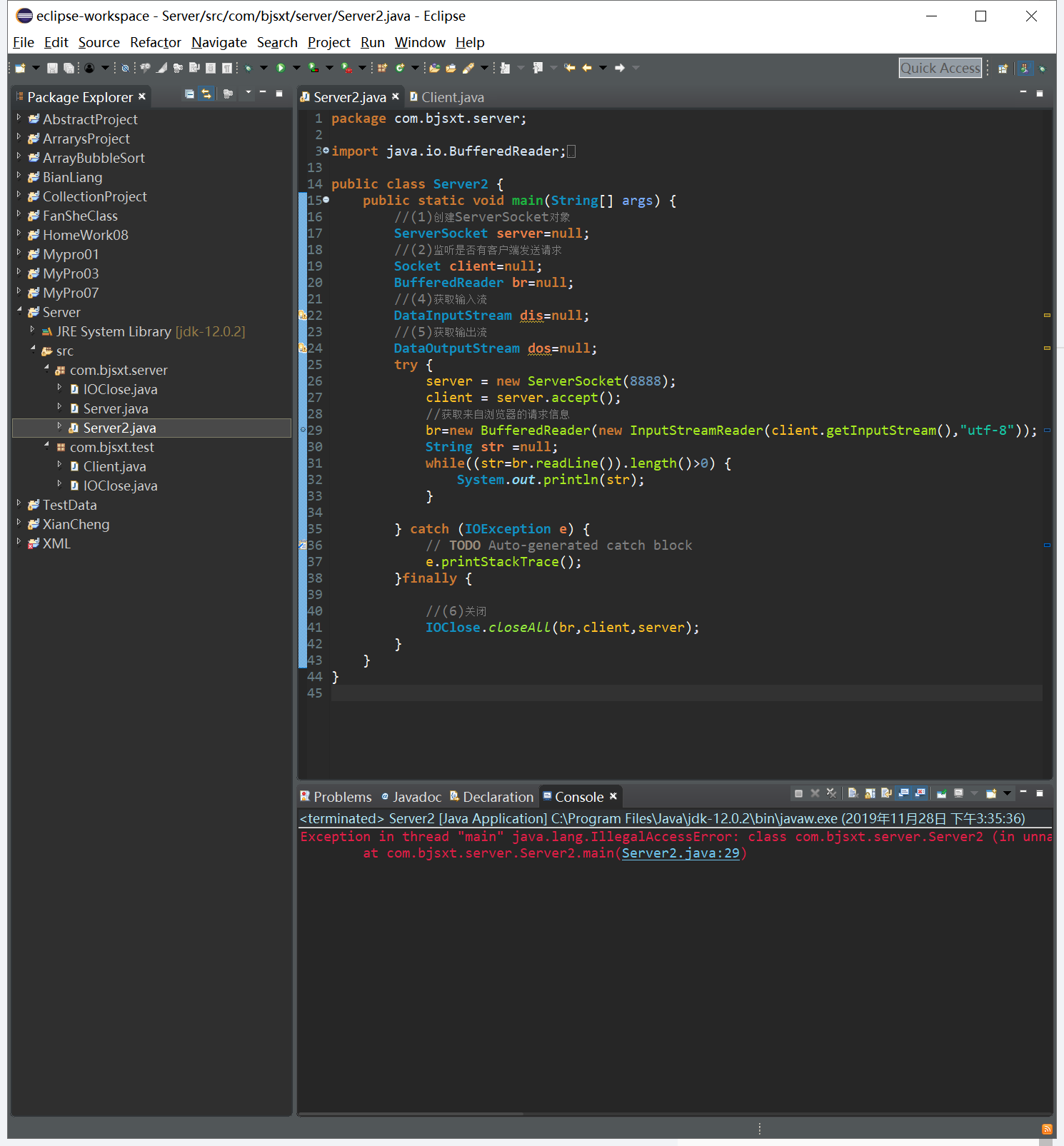This screenshot has width=1064, height=1146.
Task: Click the Remove Launch console icon
Action: (815, 793)
